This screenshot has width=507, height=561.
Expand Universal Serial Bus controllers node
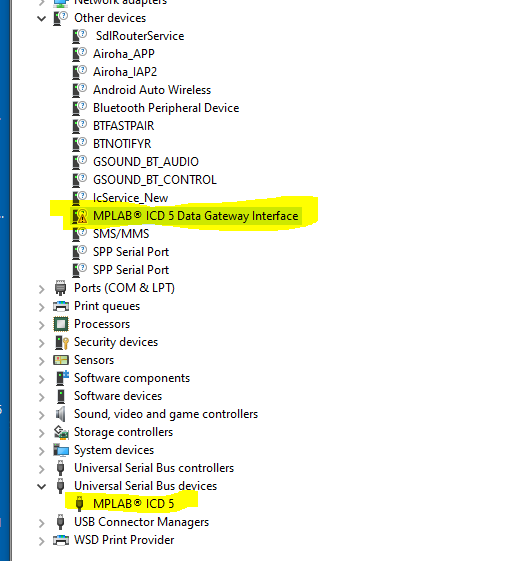pos(42,469)
